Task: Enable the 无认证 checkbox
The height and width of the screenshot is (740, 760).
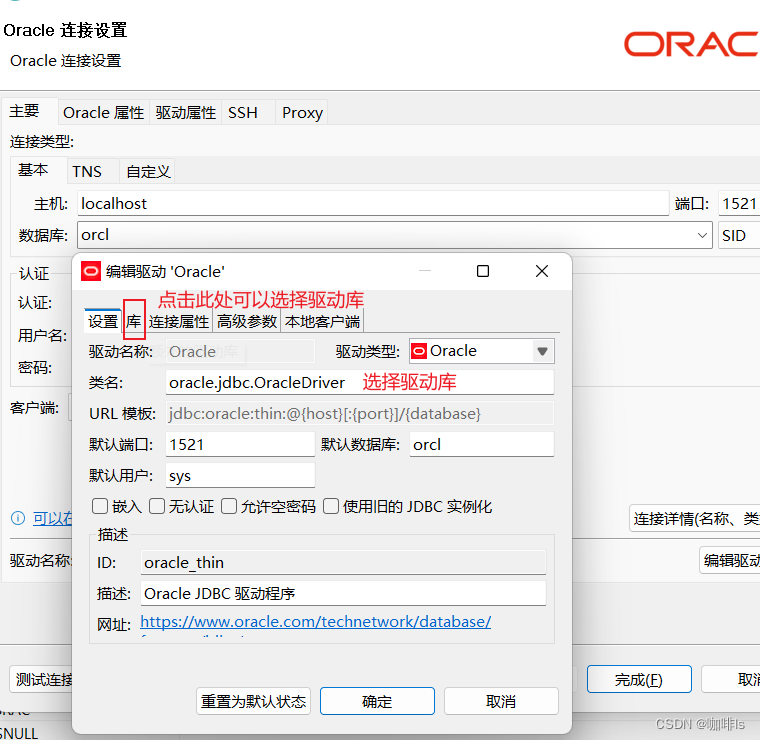Action: coord(157,506)
